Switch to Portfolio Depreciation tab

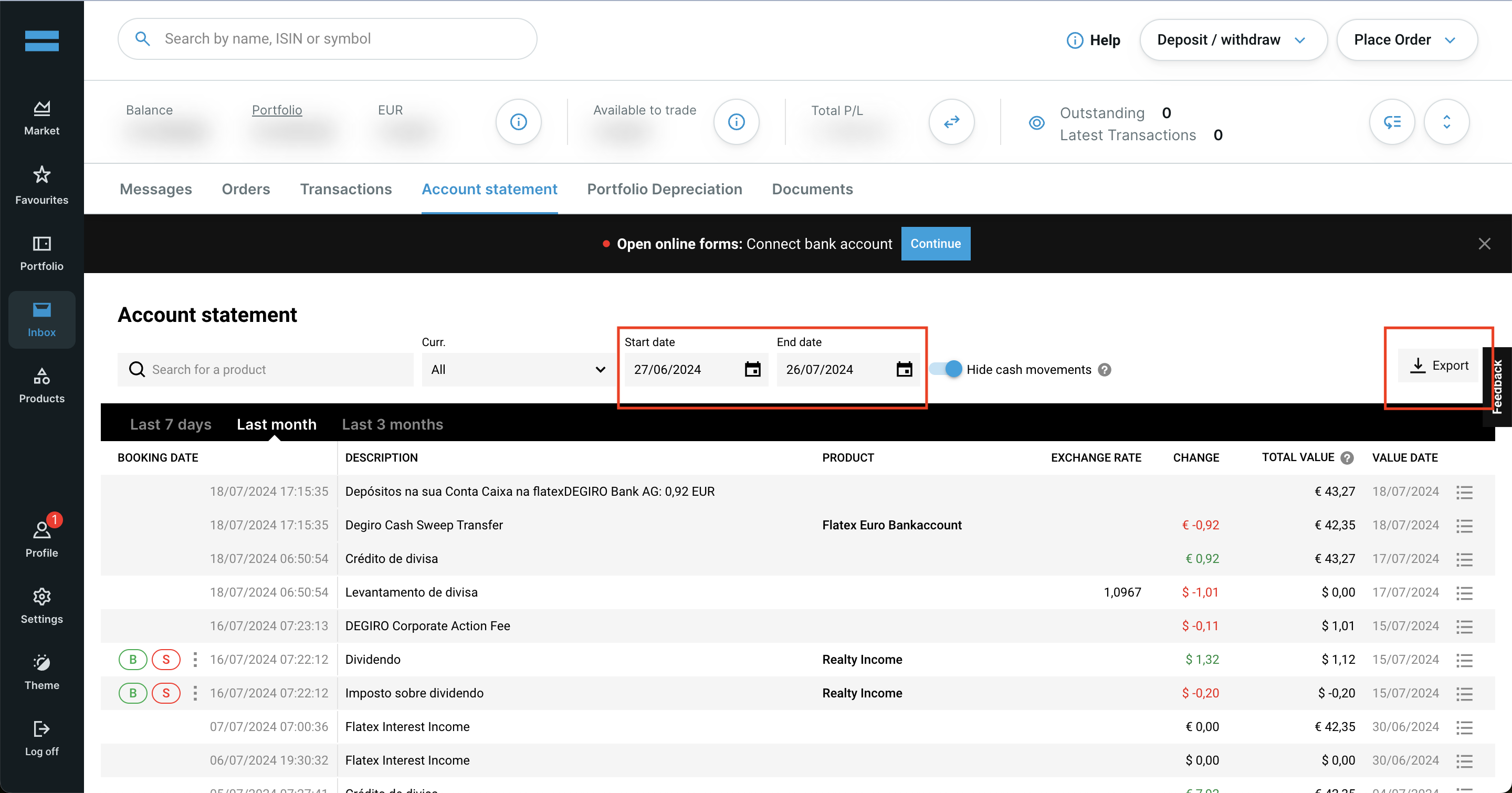coord(665,189)
